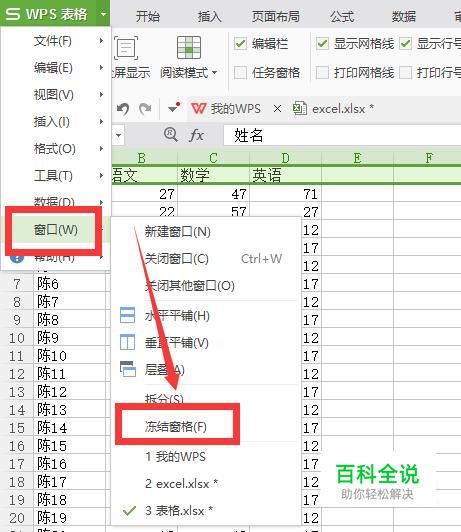
Task: Open the 插入 ribbon tab
Action: point(210,16)
